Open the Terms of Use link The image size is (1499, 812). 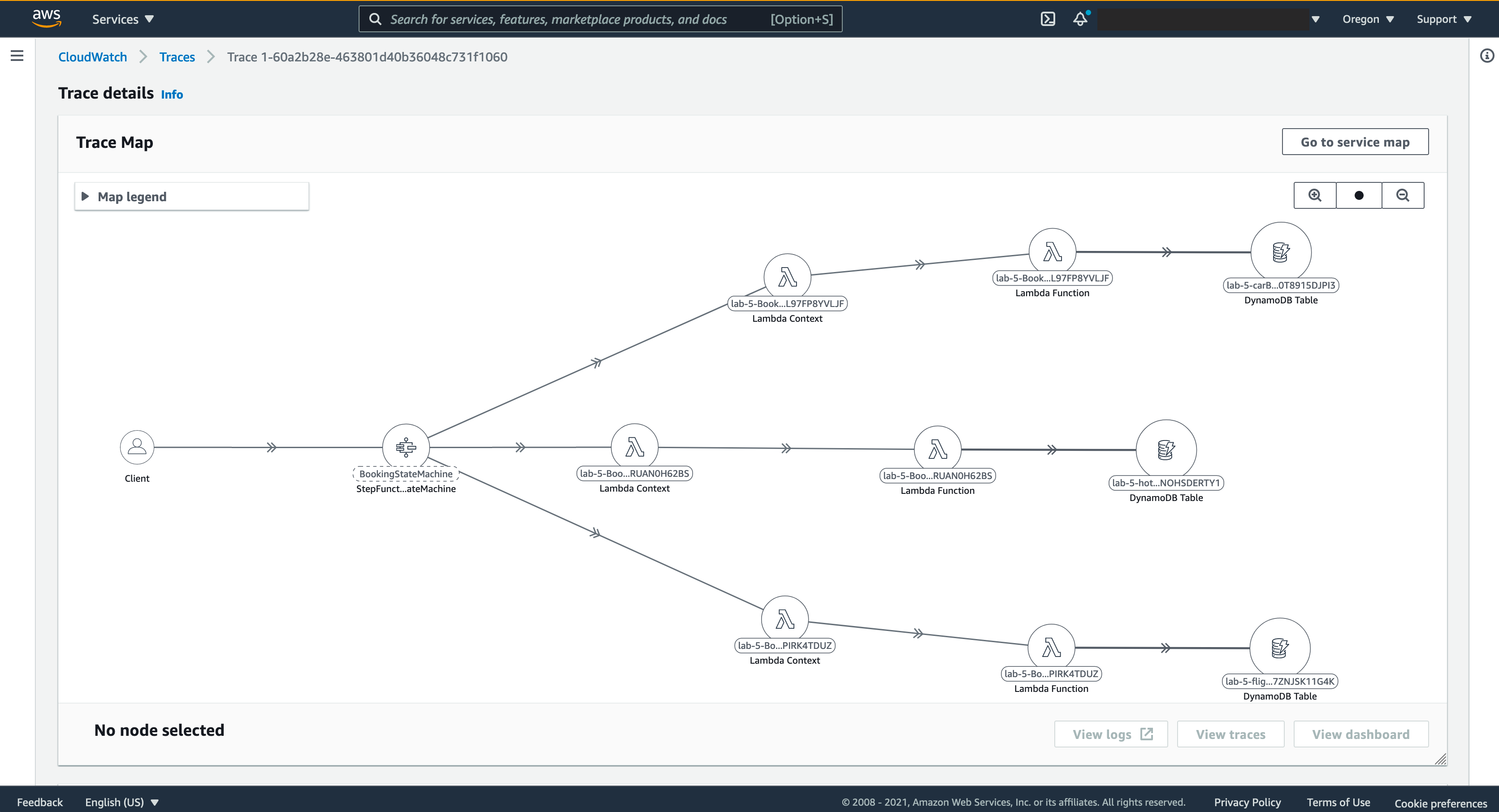[1338, 802]
